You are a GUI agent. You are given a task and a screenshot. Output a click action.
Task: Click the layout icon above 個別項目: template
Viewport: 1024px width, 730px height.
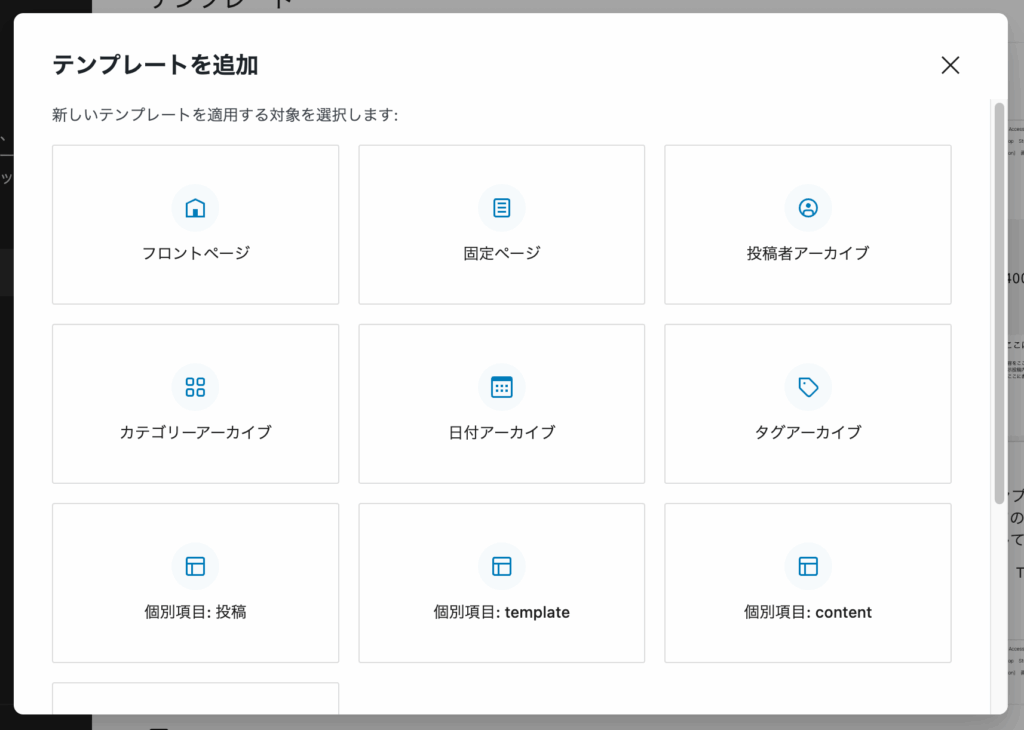pos(502,566)
